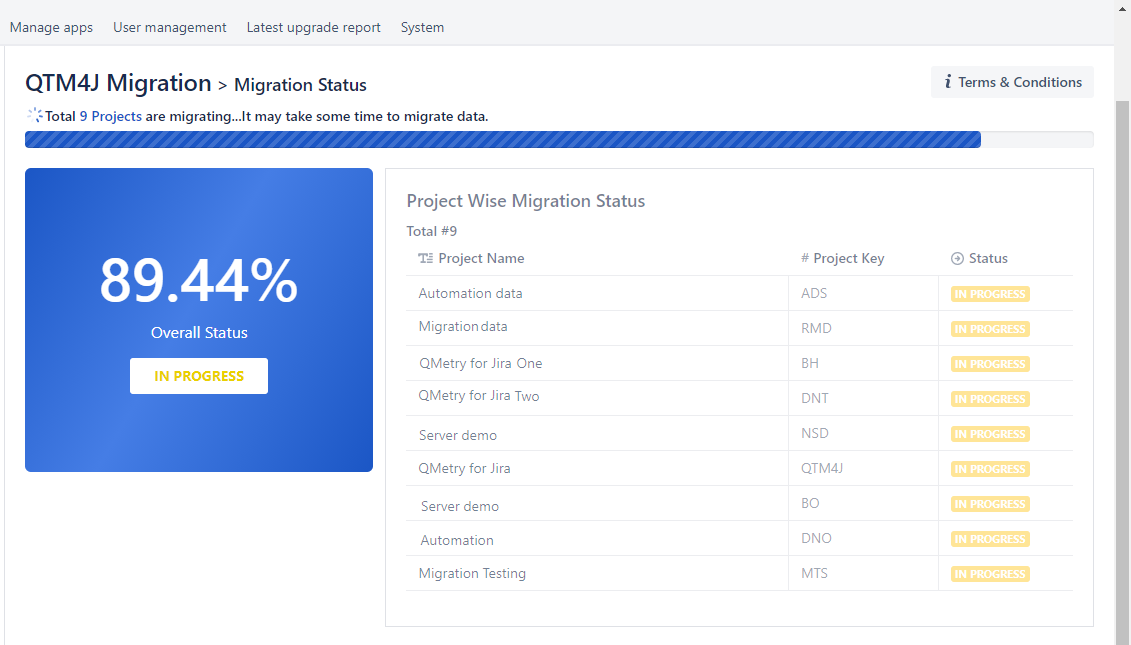Click the Total #9 count label
Screen dimensions: 1131x645
click(x=431, y=232)
